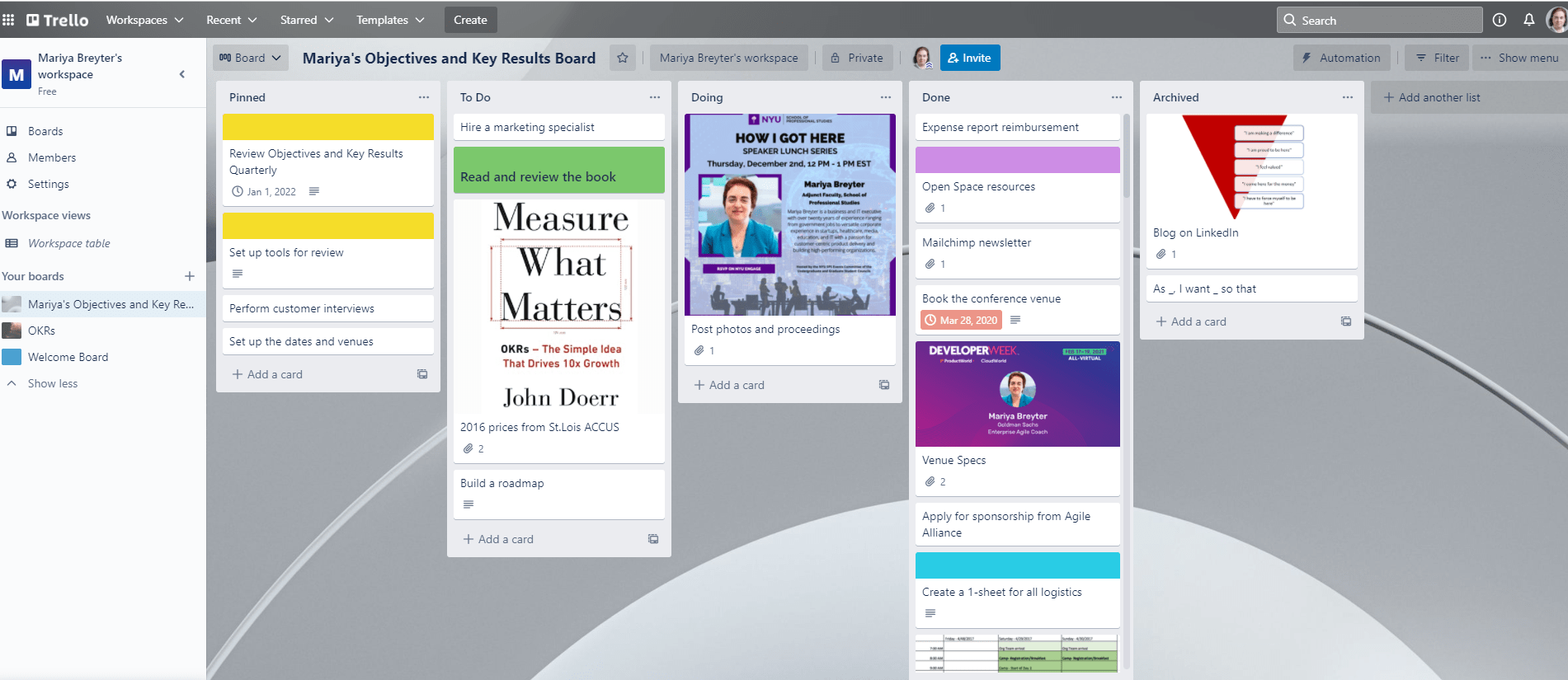The image size is (1568, 680).
Task: Click the yellow label on Review Objectives card
Action: 328,127
